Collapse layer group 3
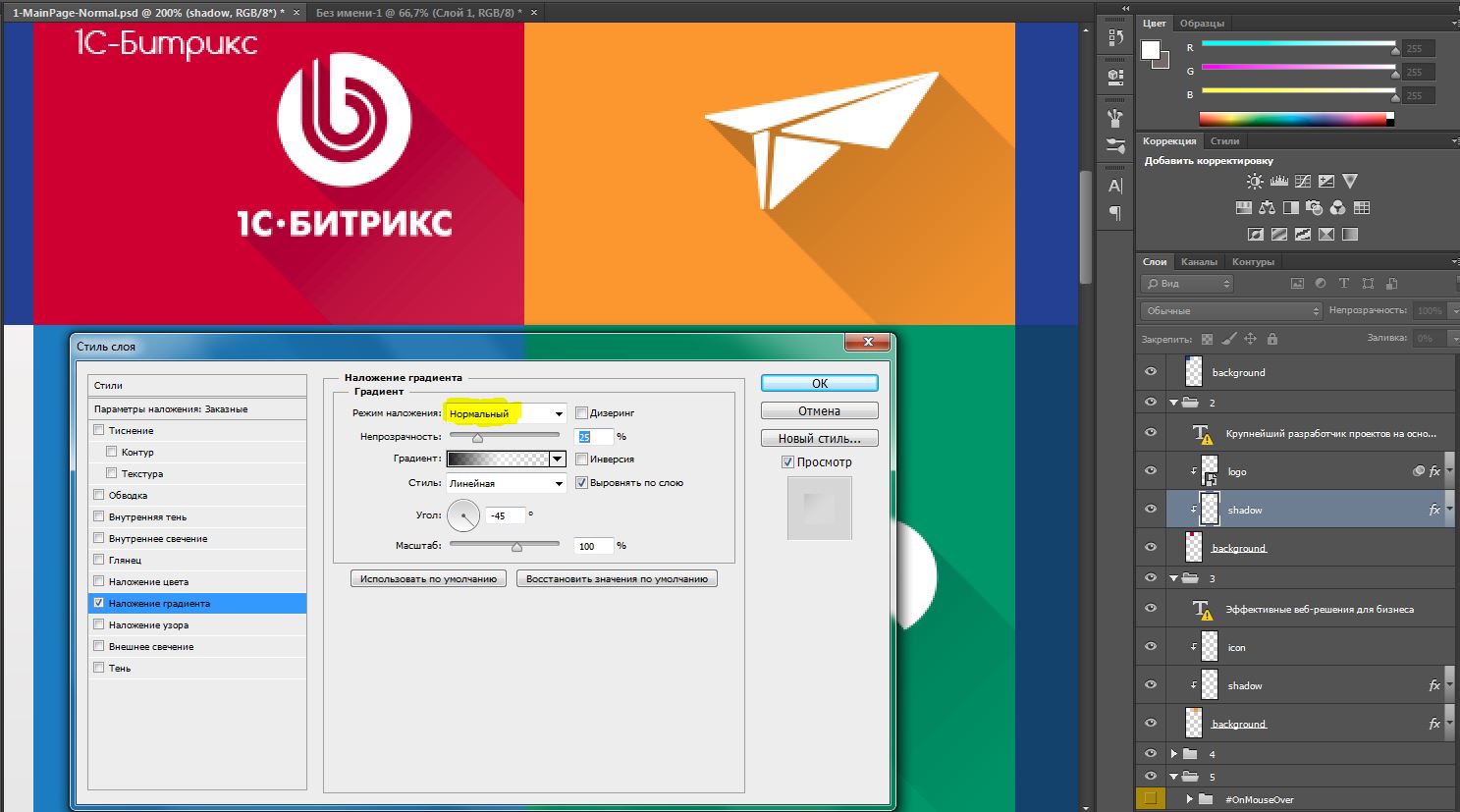This screenshot has width=1460, height=812. (1174, 578)
